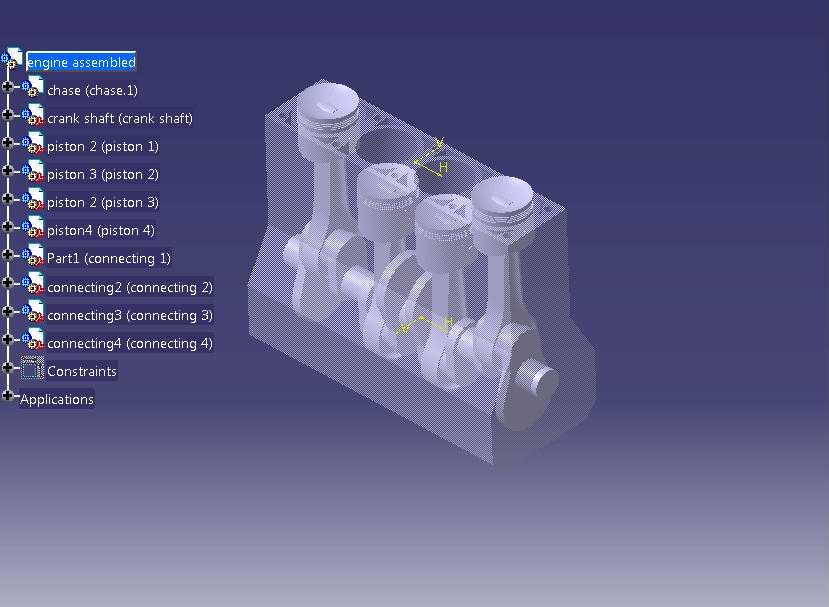The image size is (829, 607).
Task: Expand the Constraints node
Action: tap(7, 366)
